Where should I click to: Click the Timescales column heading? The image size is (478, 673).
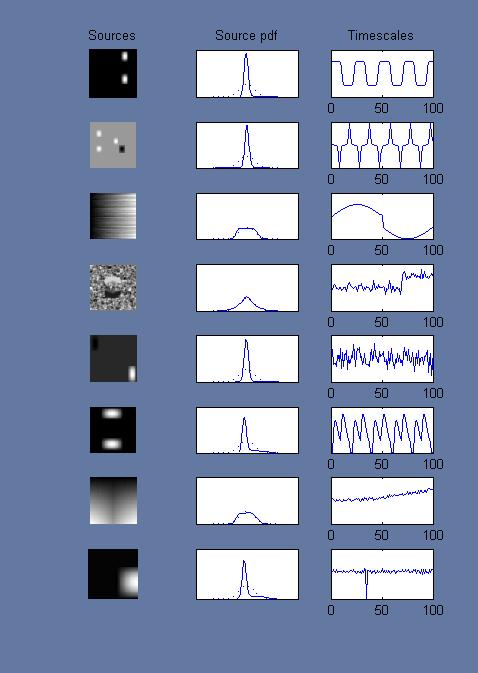coord(381,35)
